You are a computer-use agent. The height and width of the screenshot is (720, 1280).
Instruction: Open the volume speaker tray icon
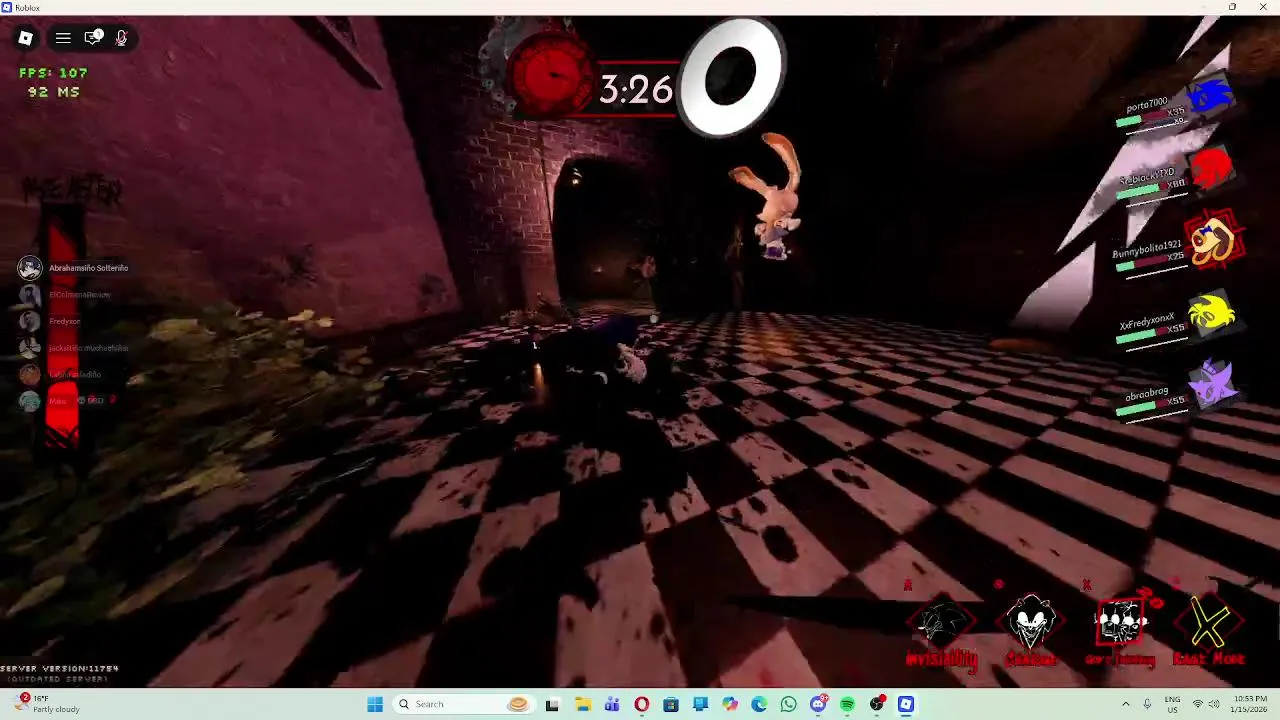pyautogui.click(x=1214, y=704)
